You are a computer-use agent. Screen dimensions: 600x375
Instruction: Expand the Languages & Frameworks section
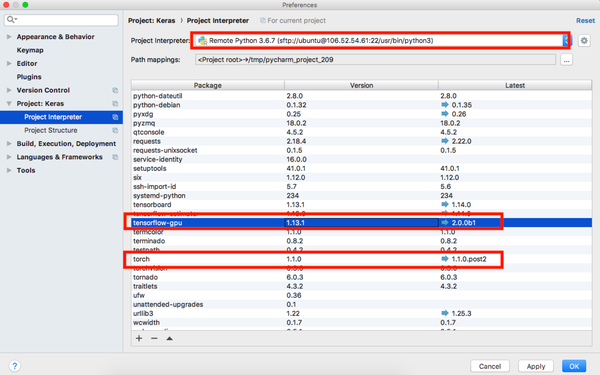point(9,157)
